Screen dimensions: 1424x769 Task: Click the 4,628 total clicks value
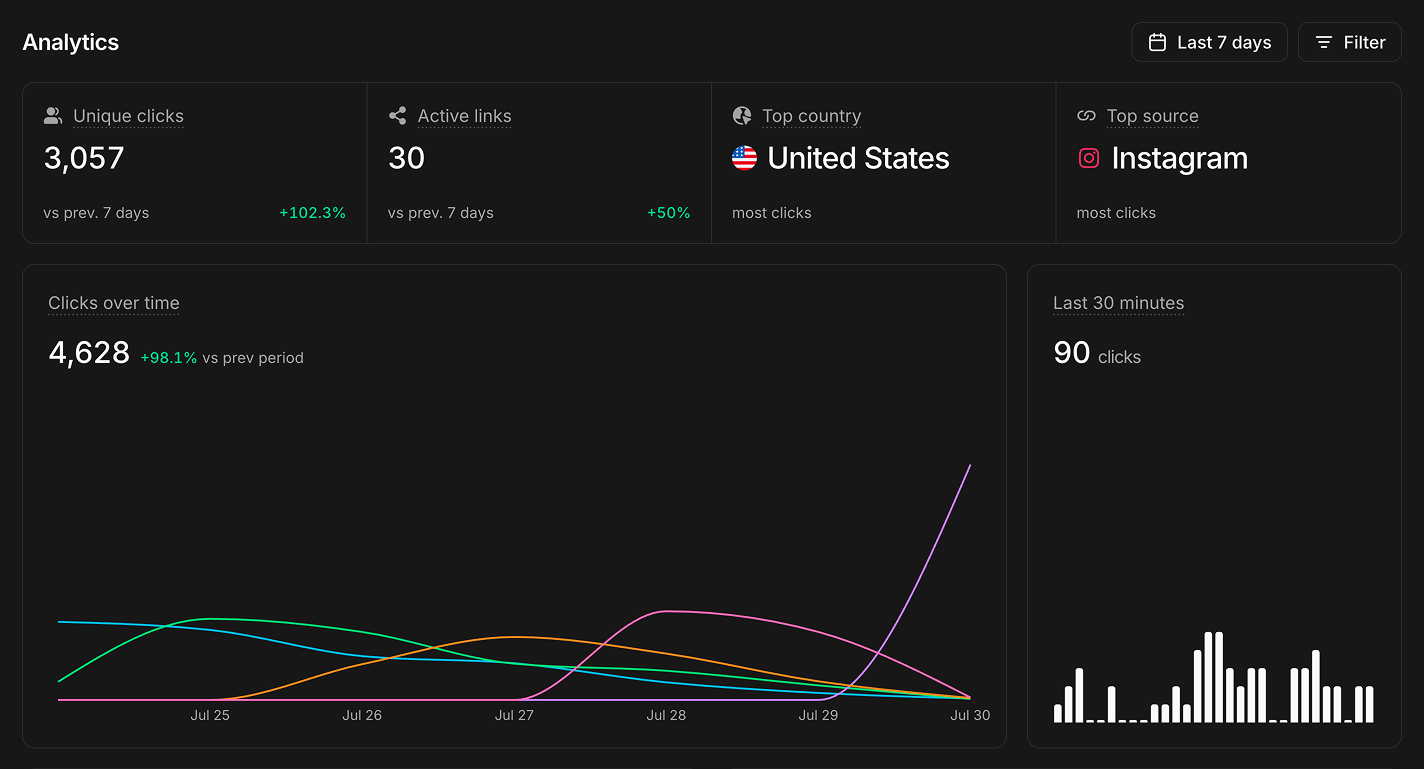pyautogui.click(x=89, y=352)
